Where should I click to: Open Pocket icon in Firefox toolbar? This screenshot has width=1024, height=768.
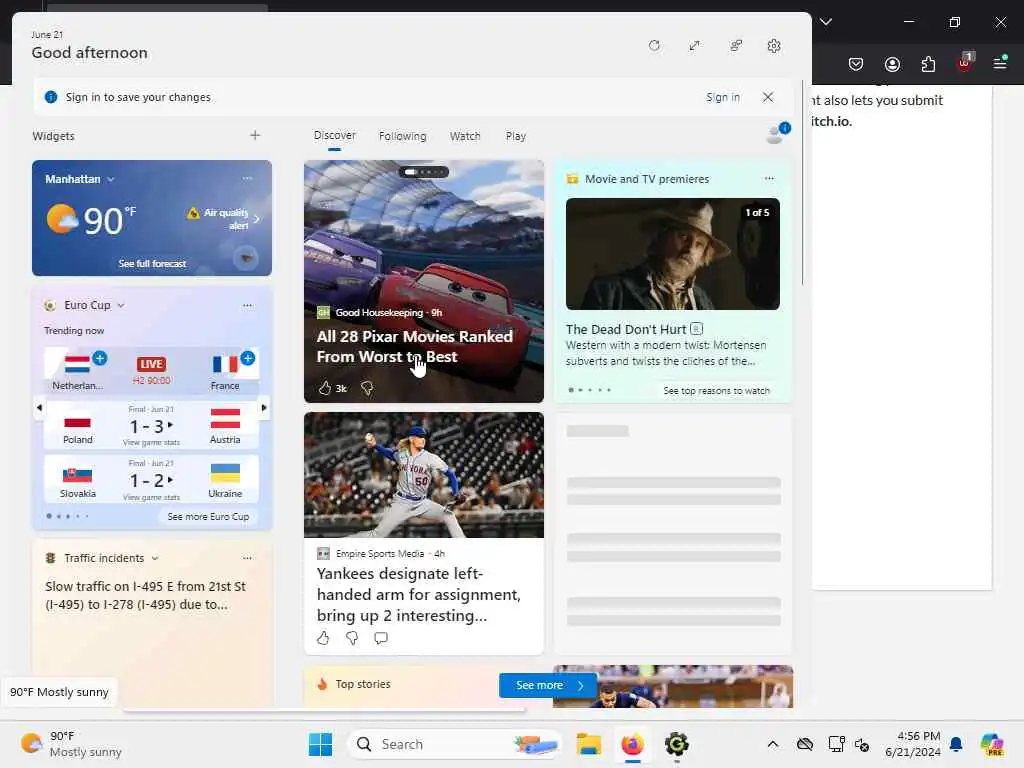pyautogui.click(x=856, y=63)
